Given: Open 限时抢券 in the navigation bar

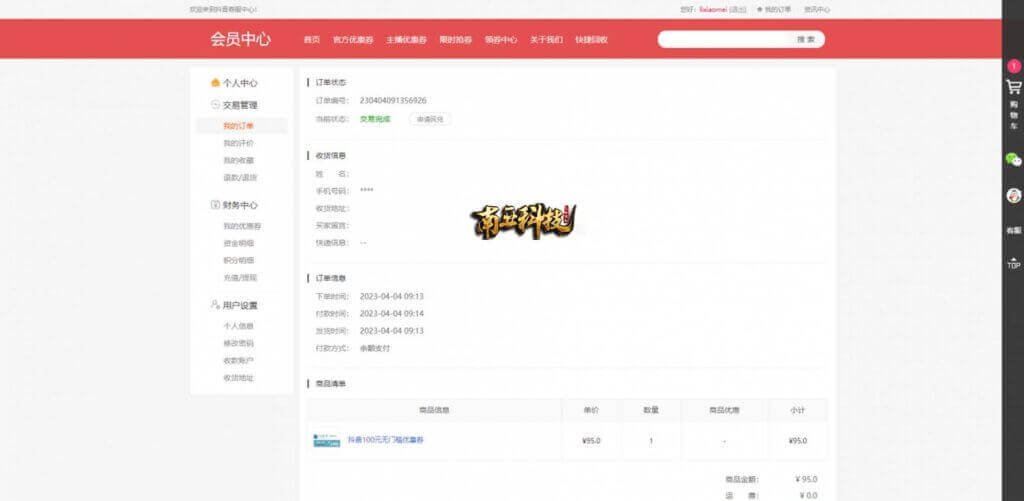Looking at the screenshot, I should pyautogui.click(x=455, y=40).
